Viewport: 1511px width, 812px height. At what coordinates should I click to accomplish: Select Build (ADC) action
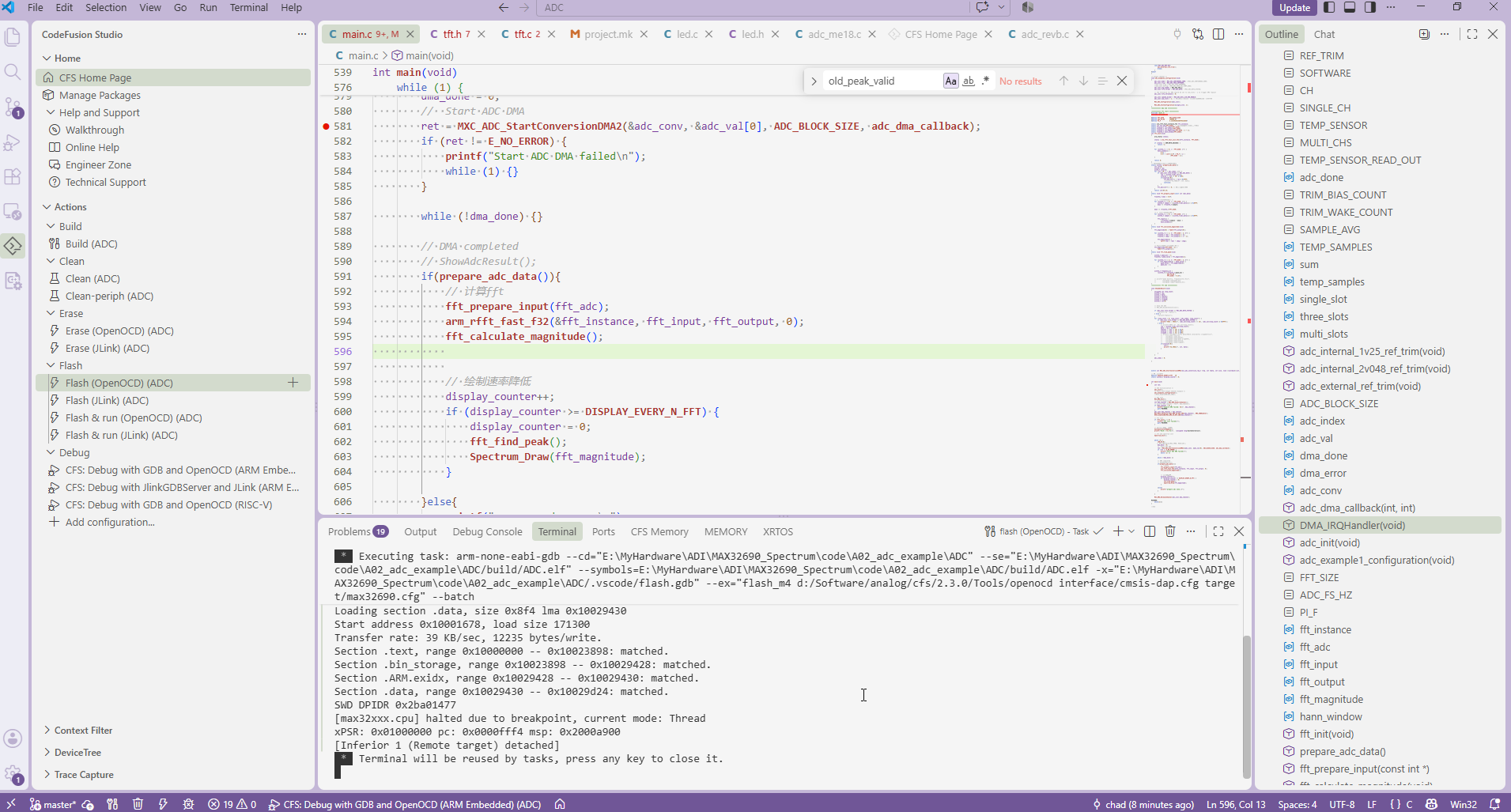[91, 244]
